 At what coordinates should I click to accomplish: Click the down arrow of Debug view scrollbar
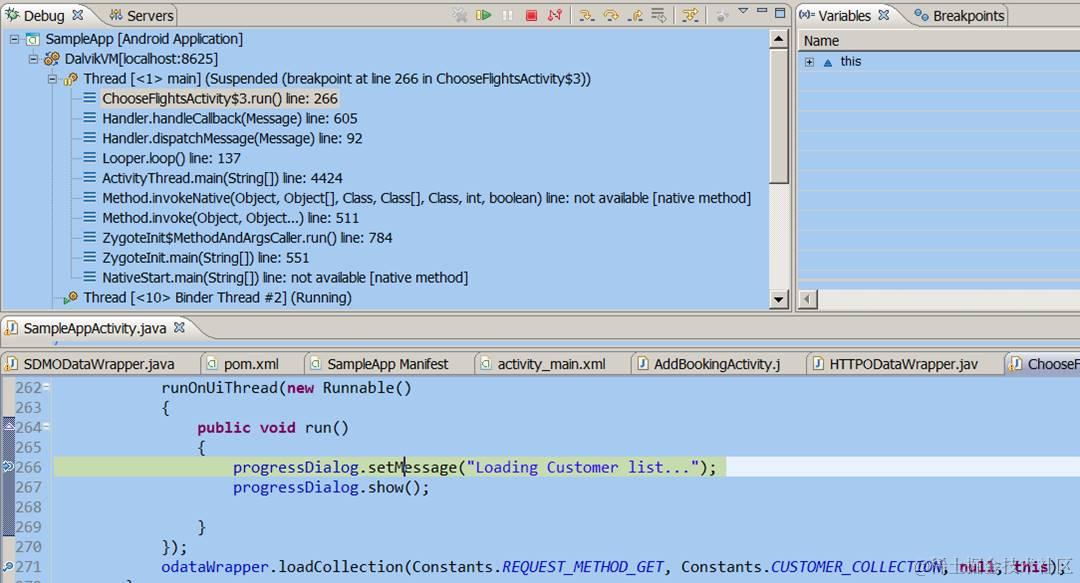(778, 299)
